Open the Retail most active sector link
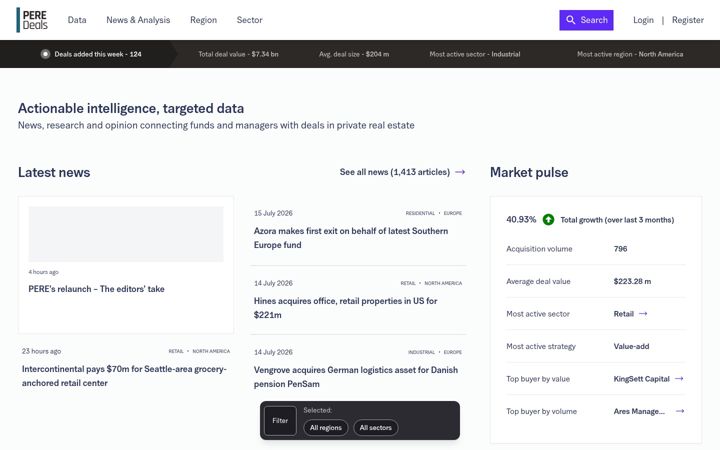The height and width of the screenshot is (450, 720). [624, 314]
